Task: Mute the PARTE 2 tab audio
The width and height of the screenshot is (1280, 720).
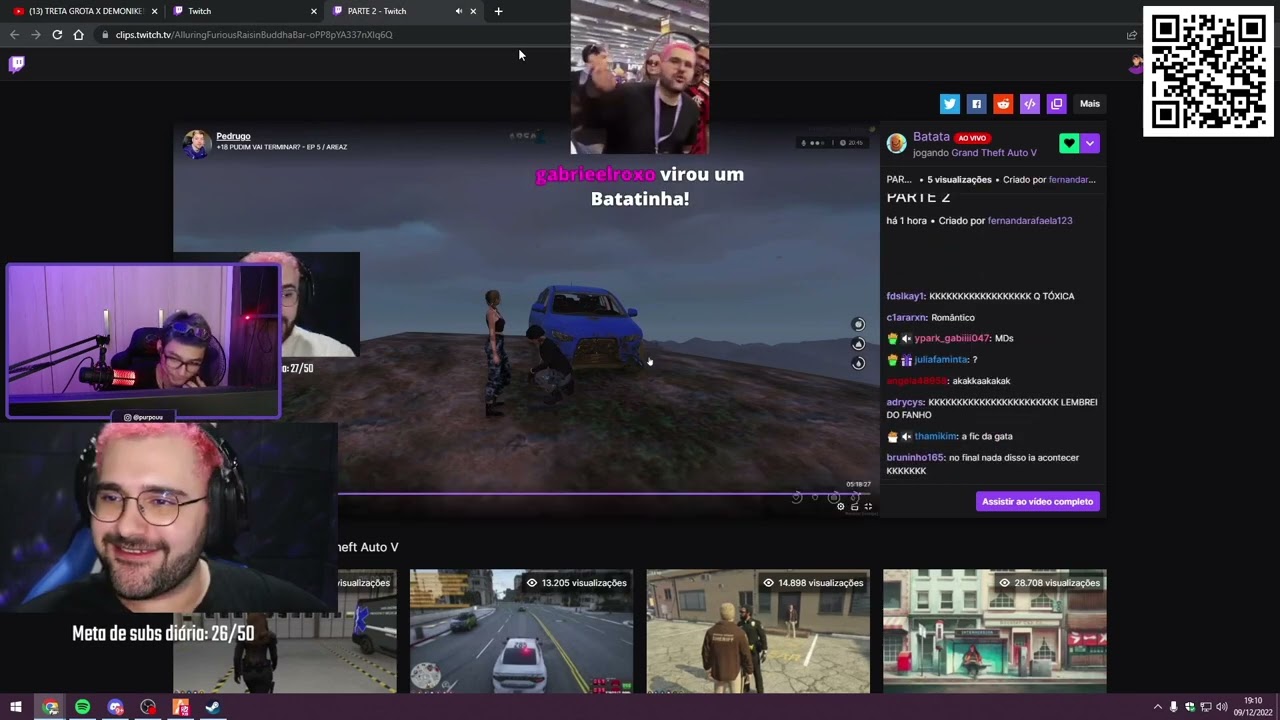Action: click(x=459, y=11)
